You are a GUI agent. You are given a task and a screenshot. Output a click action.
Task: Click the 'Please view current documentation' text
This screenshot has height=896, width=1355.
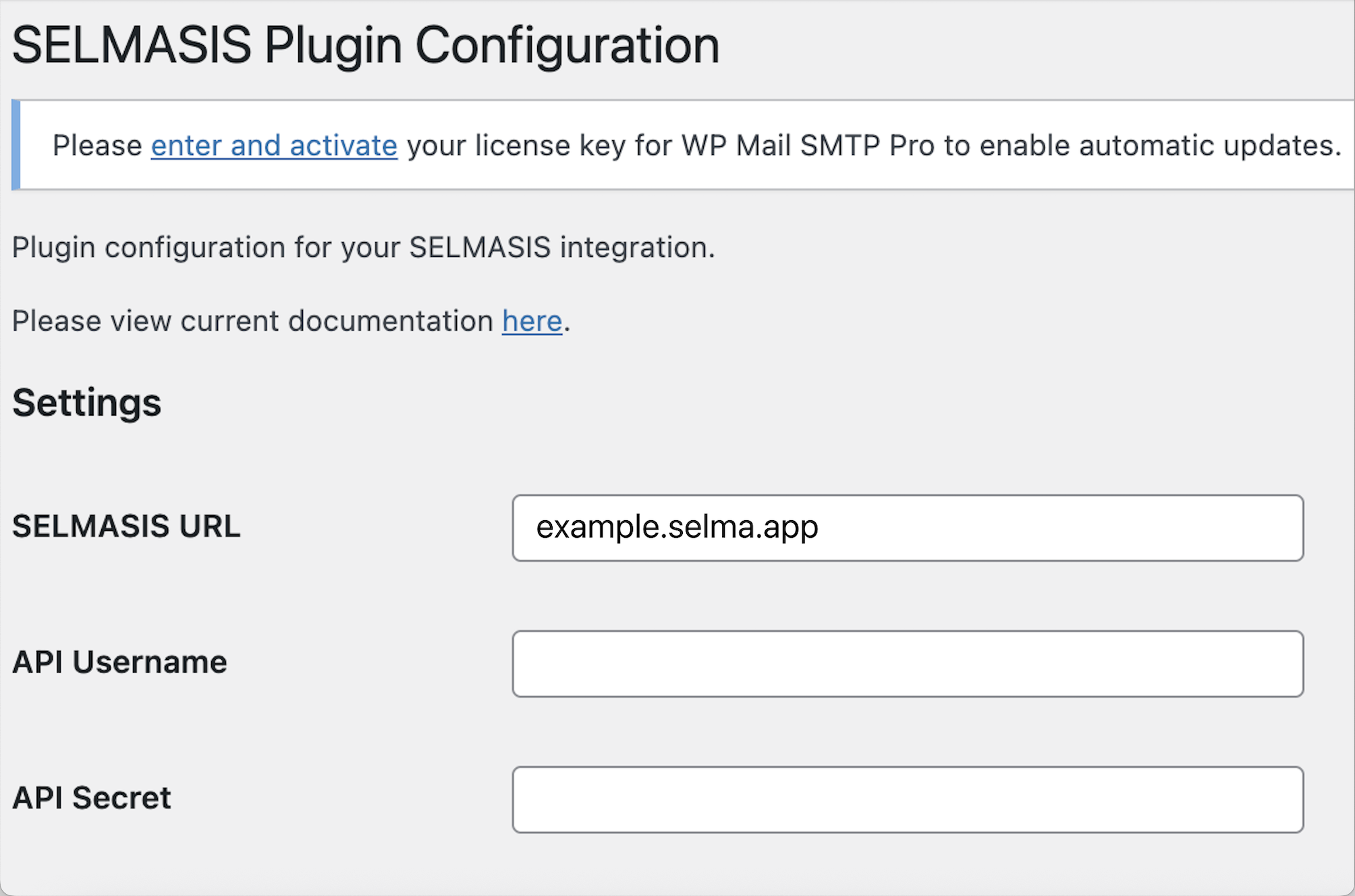252,321
